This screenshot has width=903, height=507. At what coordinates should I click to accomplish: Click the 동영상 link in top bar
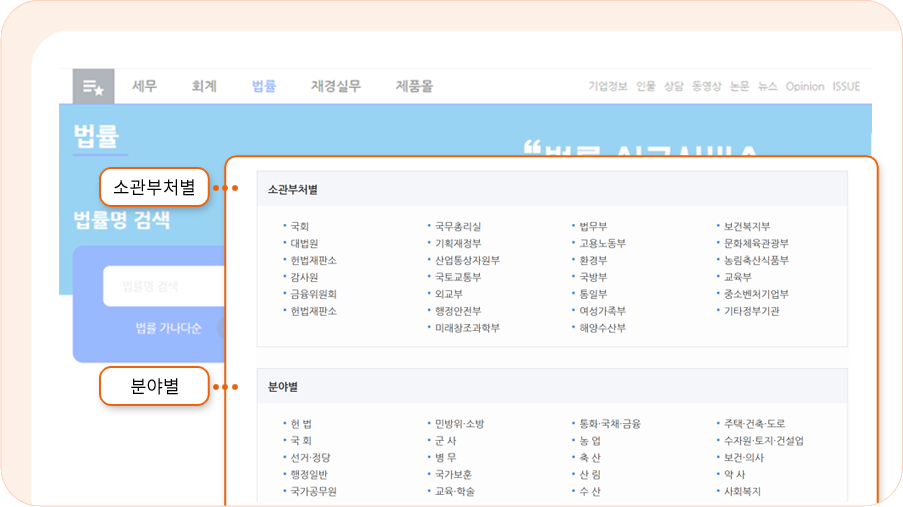point(706,87)
